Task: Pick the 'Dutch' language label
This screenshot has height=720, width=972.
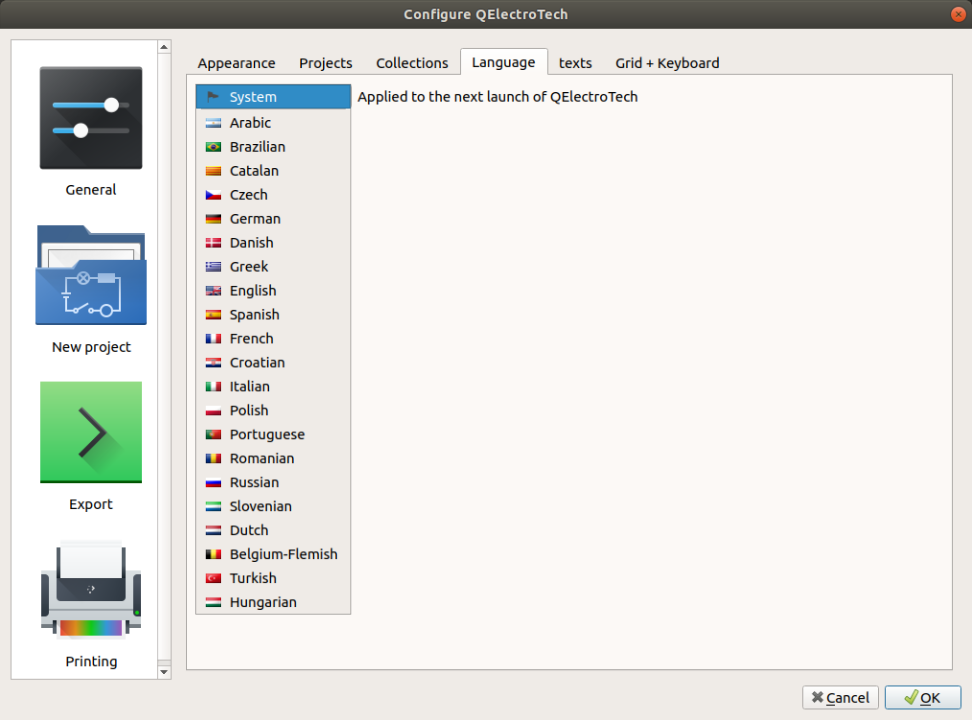Action: [249, 531]
